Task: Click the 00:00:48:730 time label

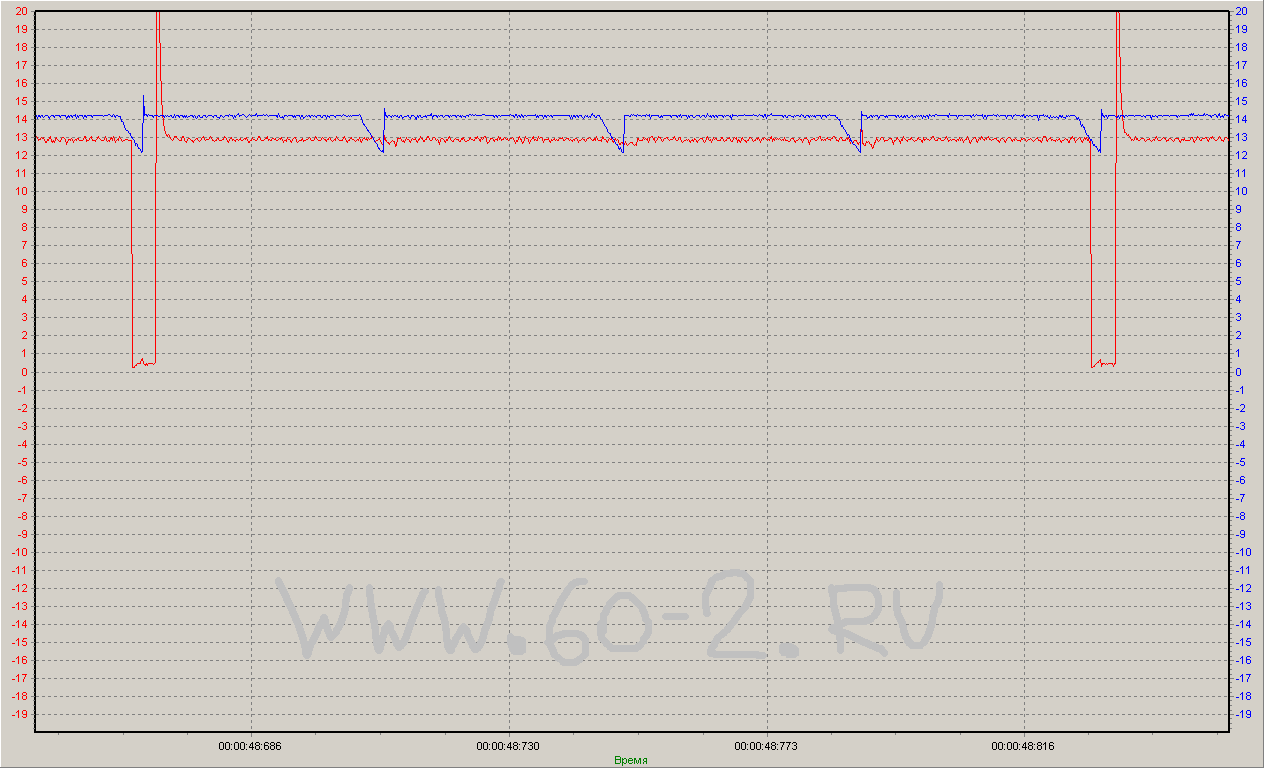Action: click(x=508, y=746)
